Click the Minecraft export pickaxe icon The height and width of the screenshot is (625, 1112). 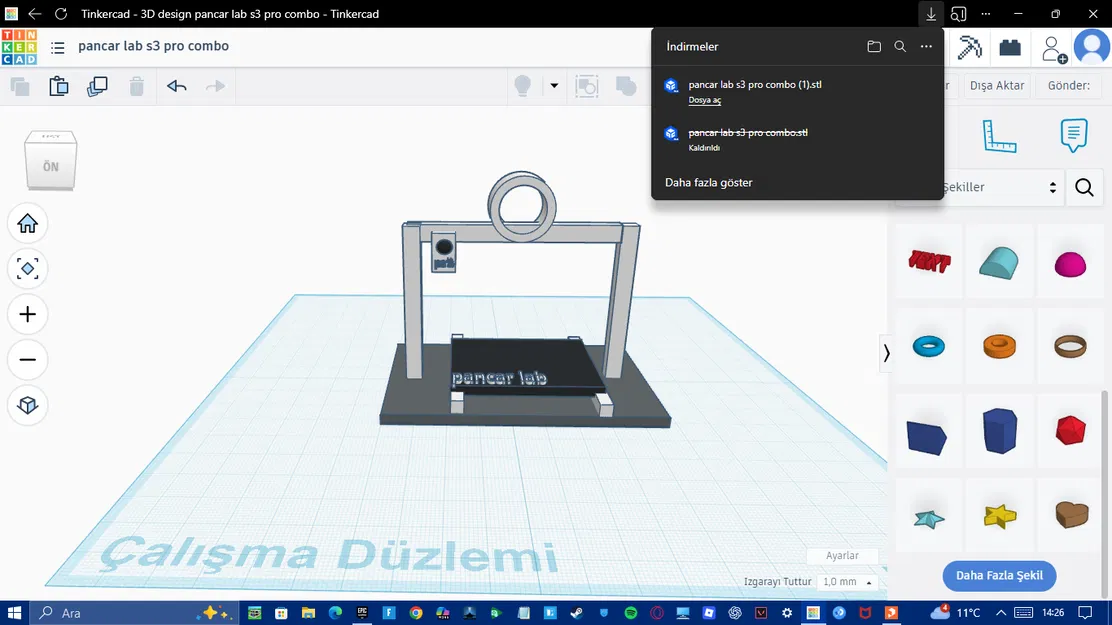[969, 47]
